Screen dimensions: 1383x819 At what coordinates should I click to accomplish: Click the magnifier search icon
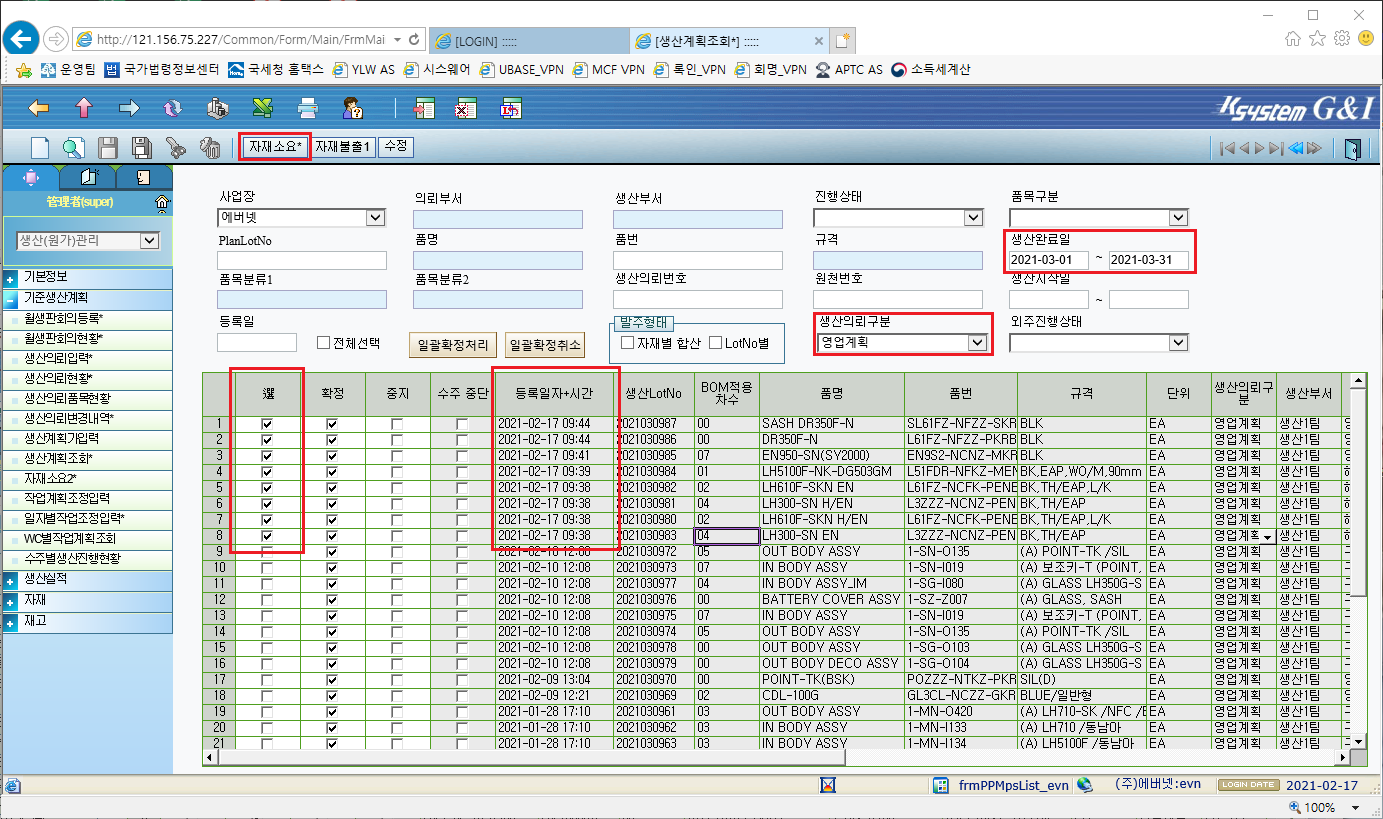[73, 147]
